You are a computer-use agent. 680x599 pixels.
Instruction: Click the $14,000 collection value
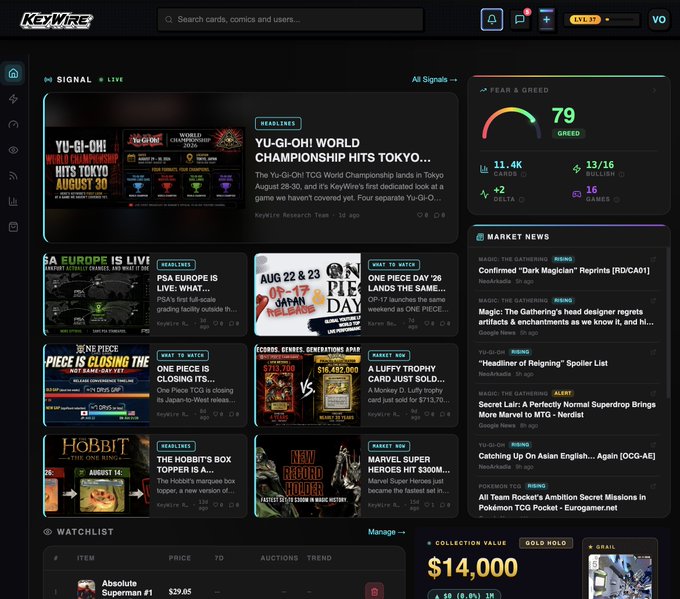(473, 568)
